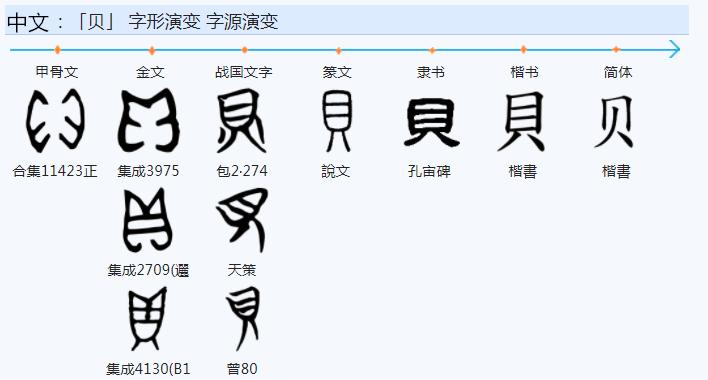Select the 楷书 stage label
This screenshot has height=380, width=708.
524,72
